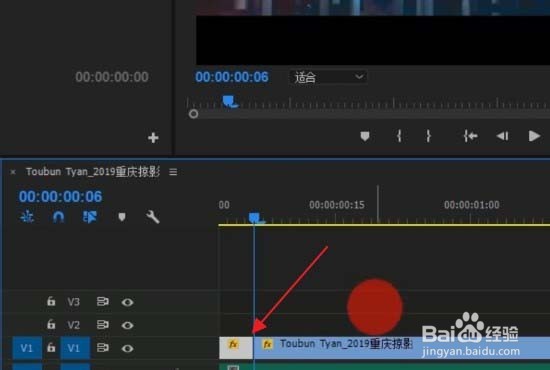
Task: Toggle sync lock for V1
Action: coord(102,348)
